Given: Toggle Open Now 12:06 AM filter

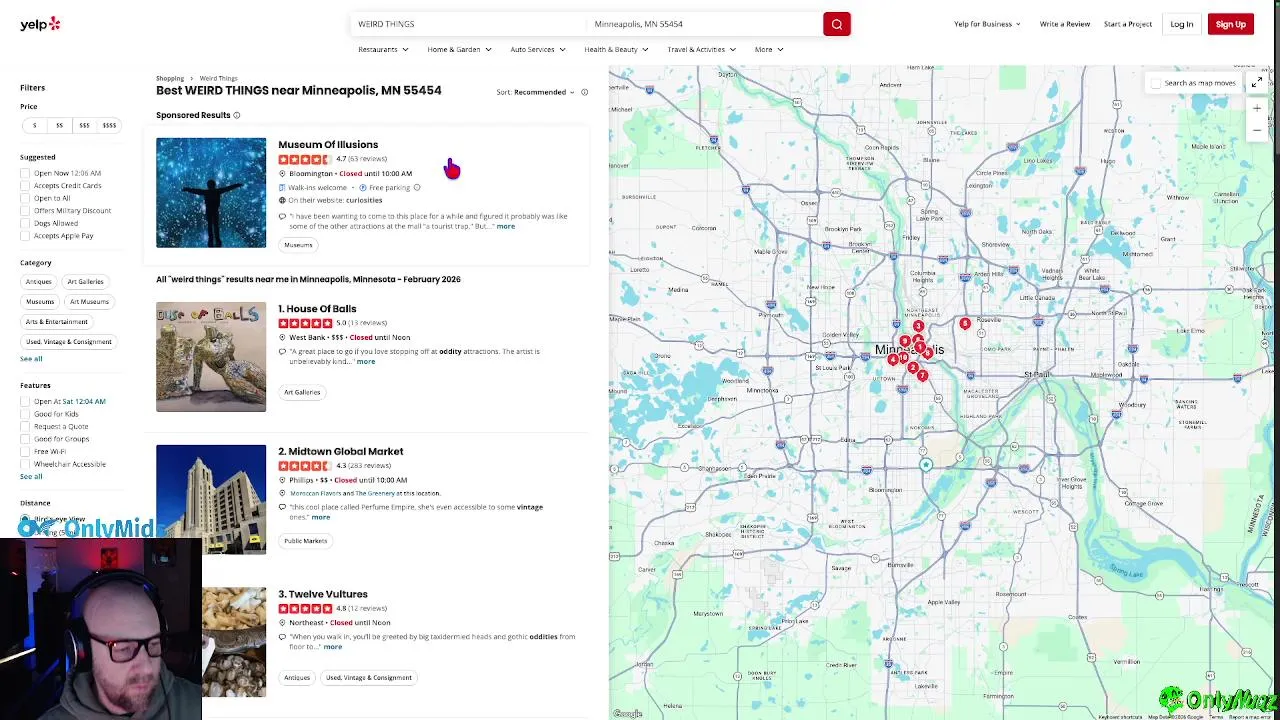Looking at the screenshot, I should (25, 173).
